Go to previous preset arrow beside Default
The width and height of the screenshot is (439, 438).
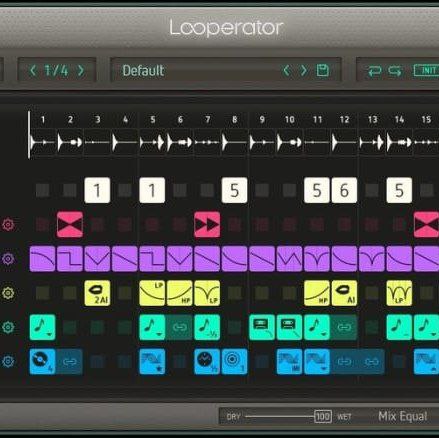[286, 71]
